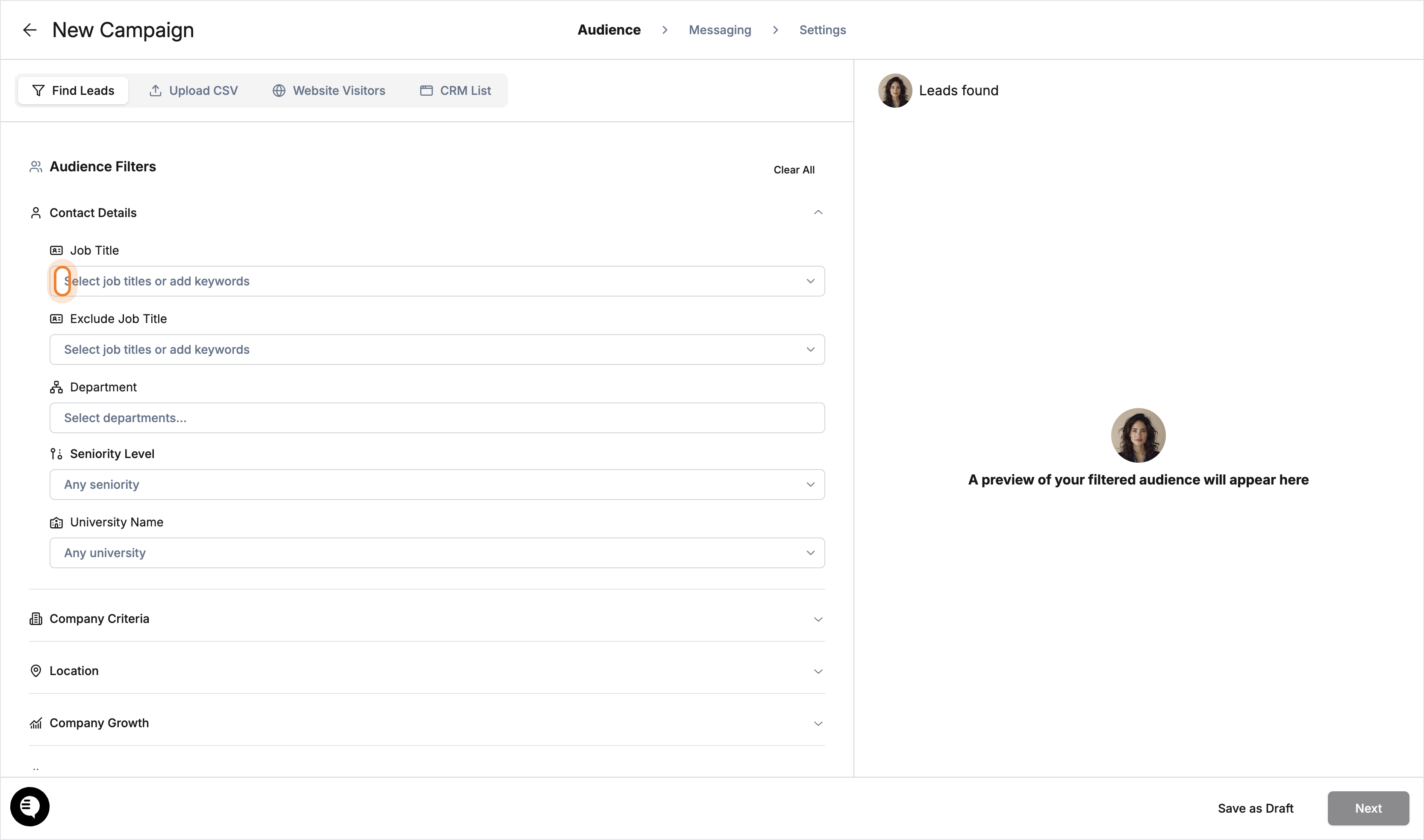This screenshot has width=1424, height=840.
Task: Click the Company Criteria heading
Action: click(x=100, y=619)
